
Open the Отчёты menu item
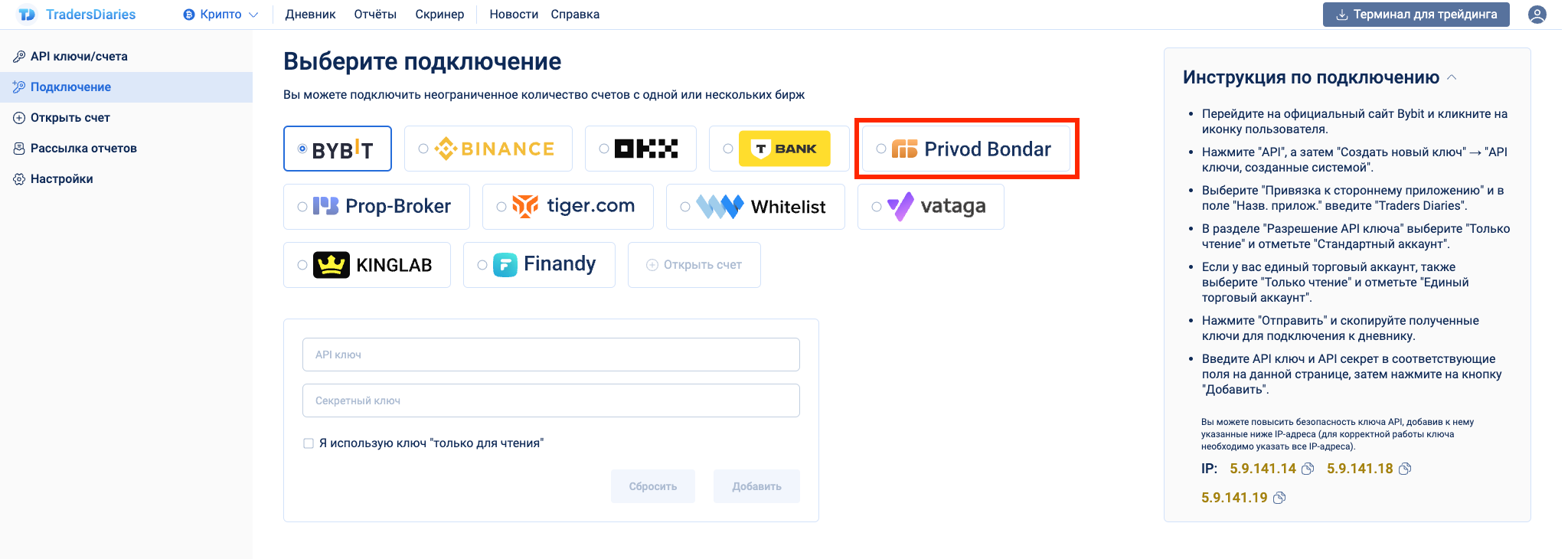(x=375, y=15)
